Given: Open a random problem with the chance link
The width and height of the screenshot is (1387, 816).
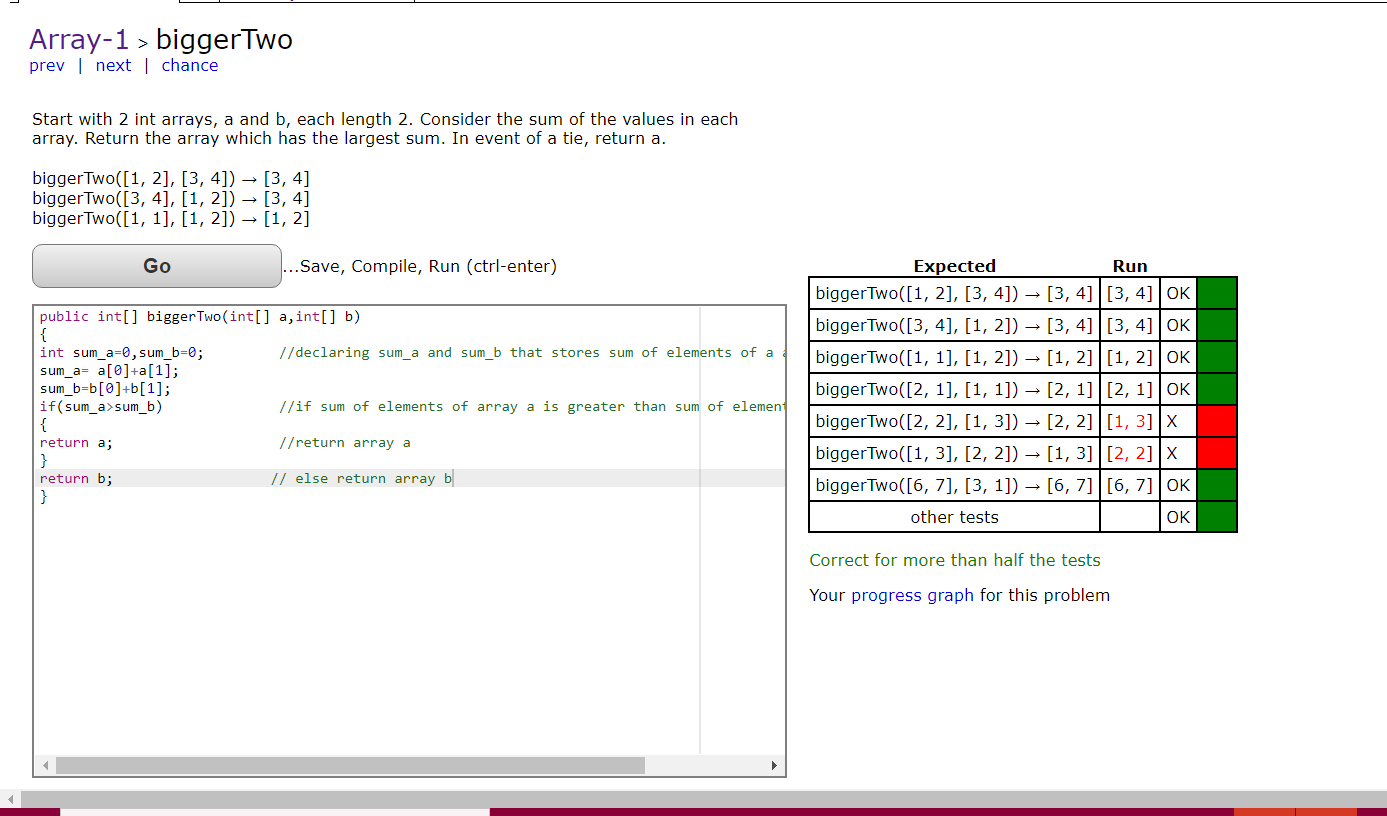Looking at the screenshot, I should pyautogui.click(x=189, y=65).
